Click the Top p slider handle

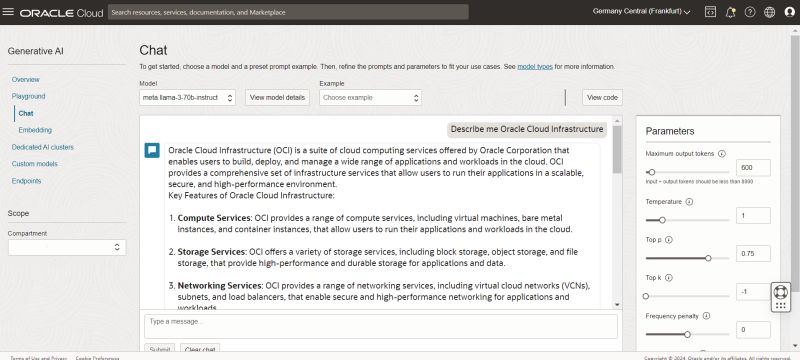(708, 258)
